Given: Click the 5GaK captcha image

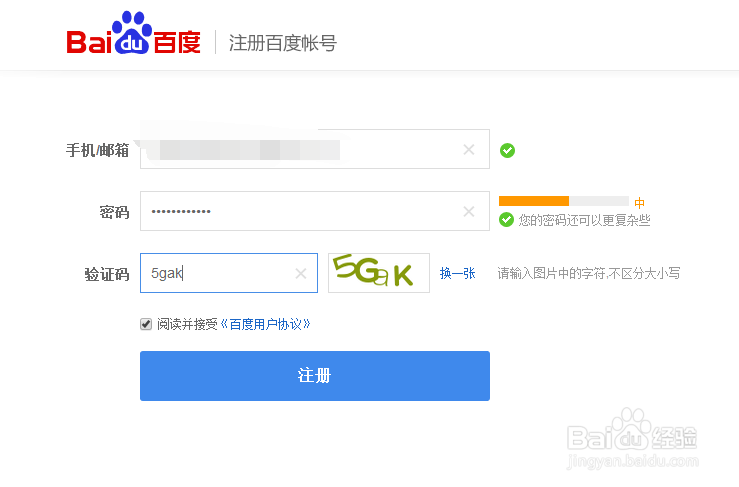Looking at the screenshot, I should [x=378, y=273].
